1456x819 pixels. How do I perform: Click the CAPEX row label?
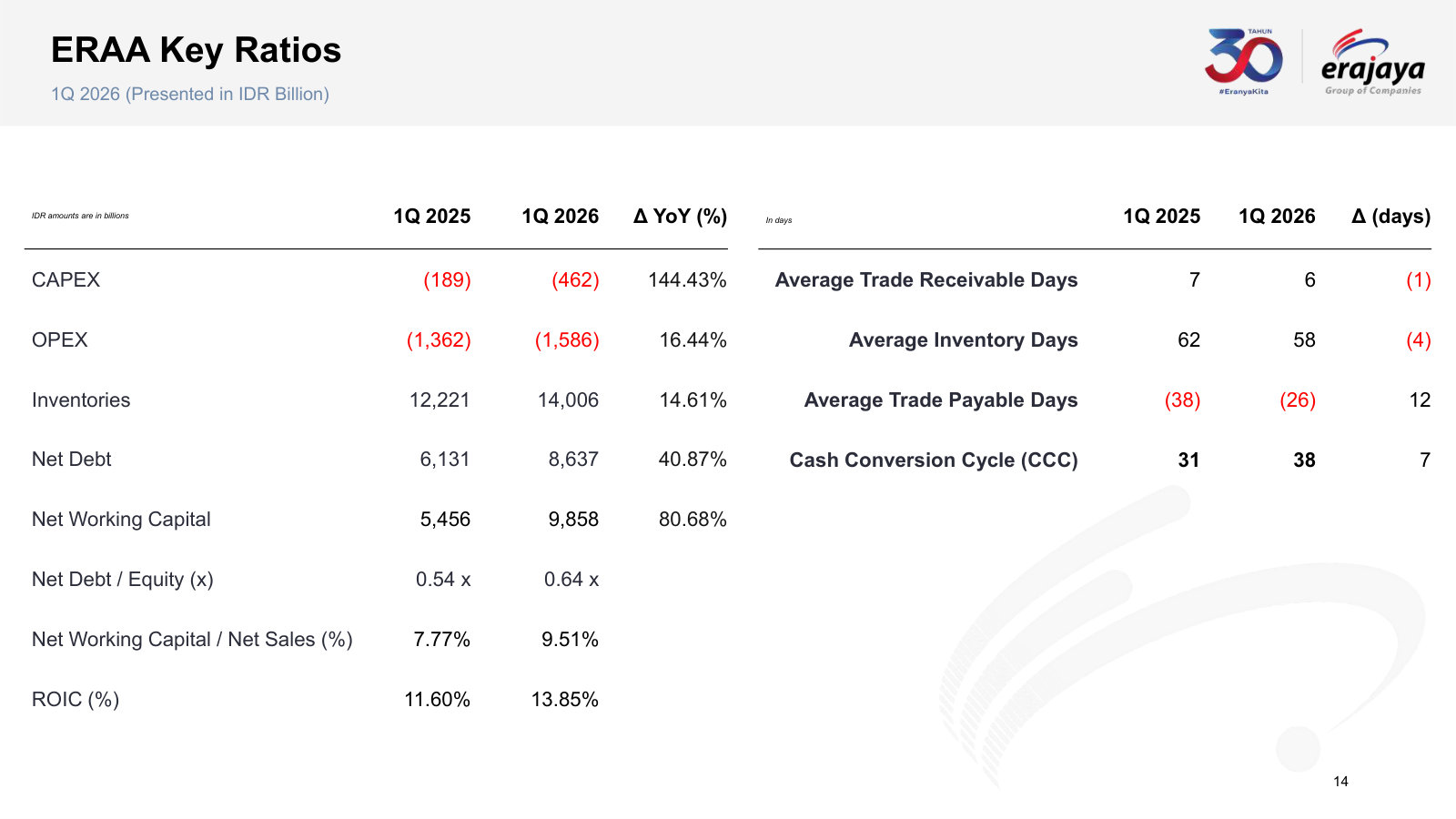click(x=66, y=280)
